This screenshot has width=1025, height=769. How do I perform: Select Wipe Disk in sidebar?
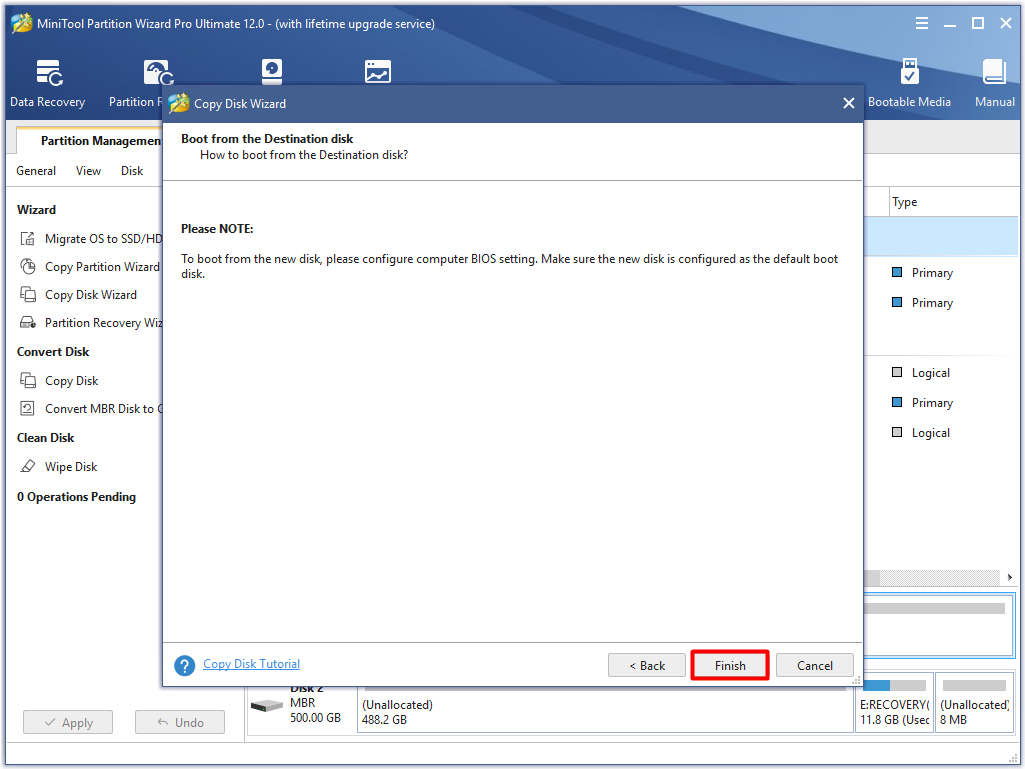pos(71,467)
